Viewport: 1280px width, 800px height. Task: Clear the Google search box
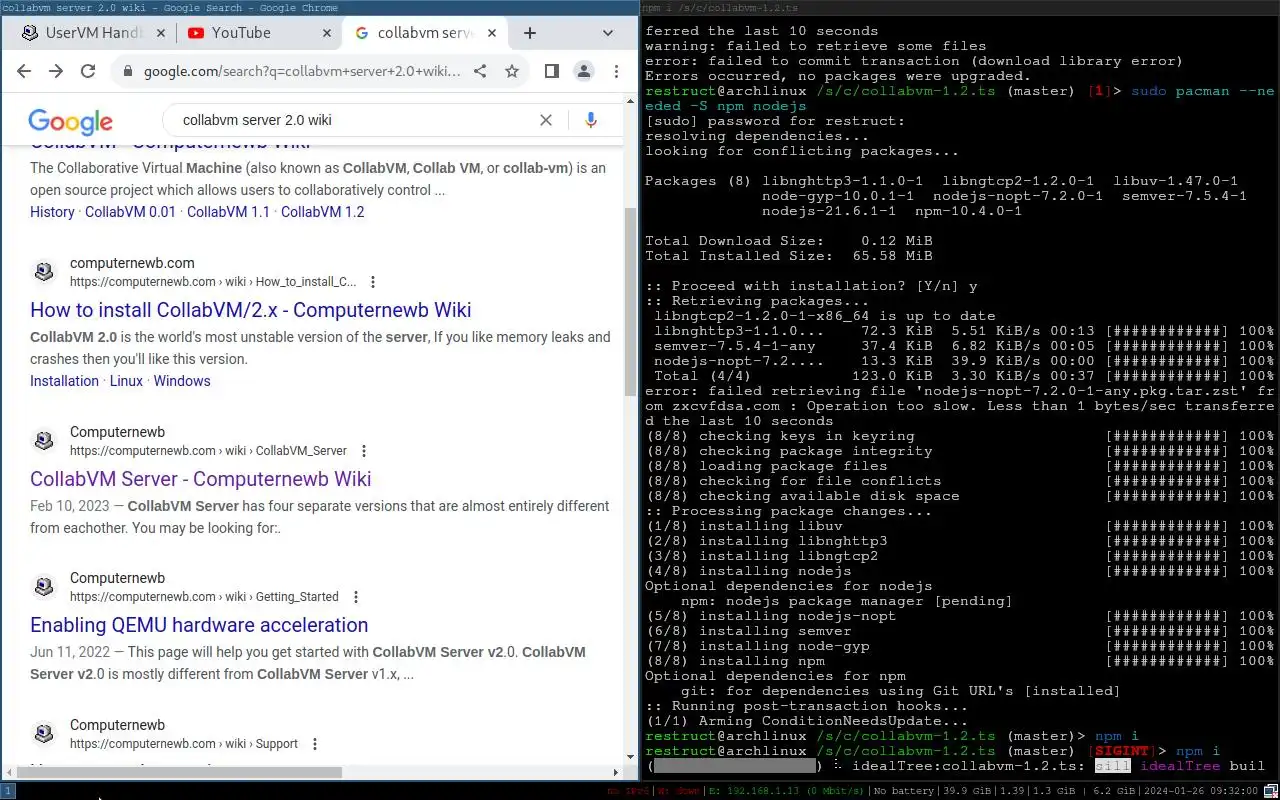coord(546,120)
